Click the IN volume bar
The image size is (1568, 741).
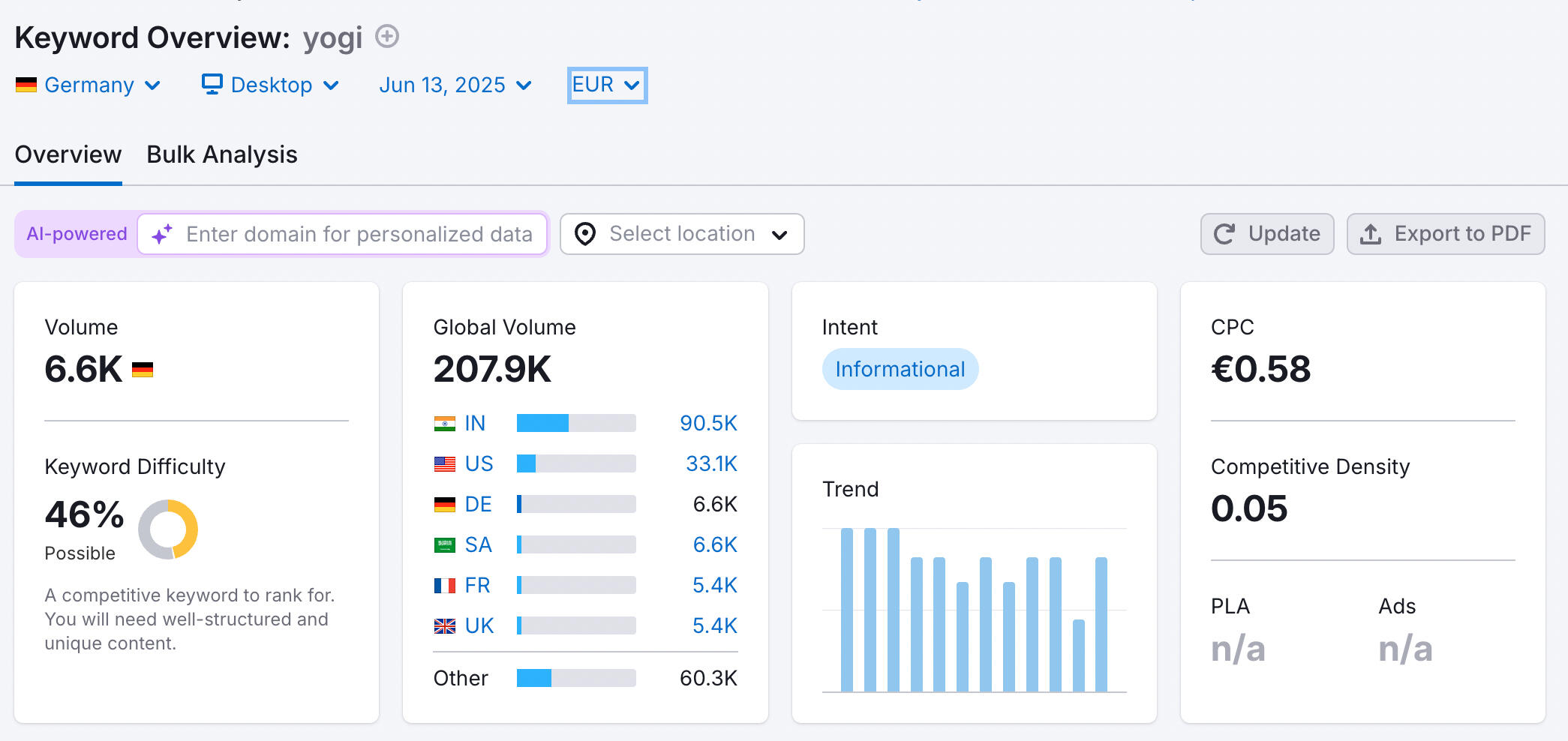coord(575,424)
